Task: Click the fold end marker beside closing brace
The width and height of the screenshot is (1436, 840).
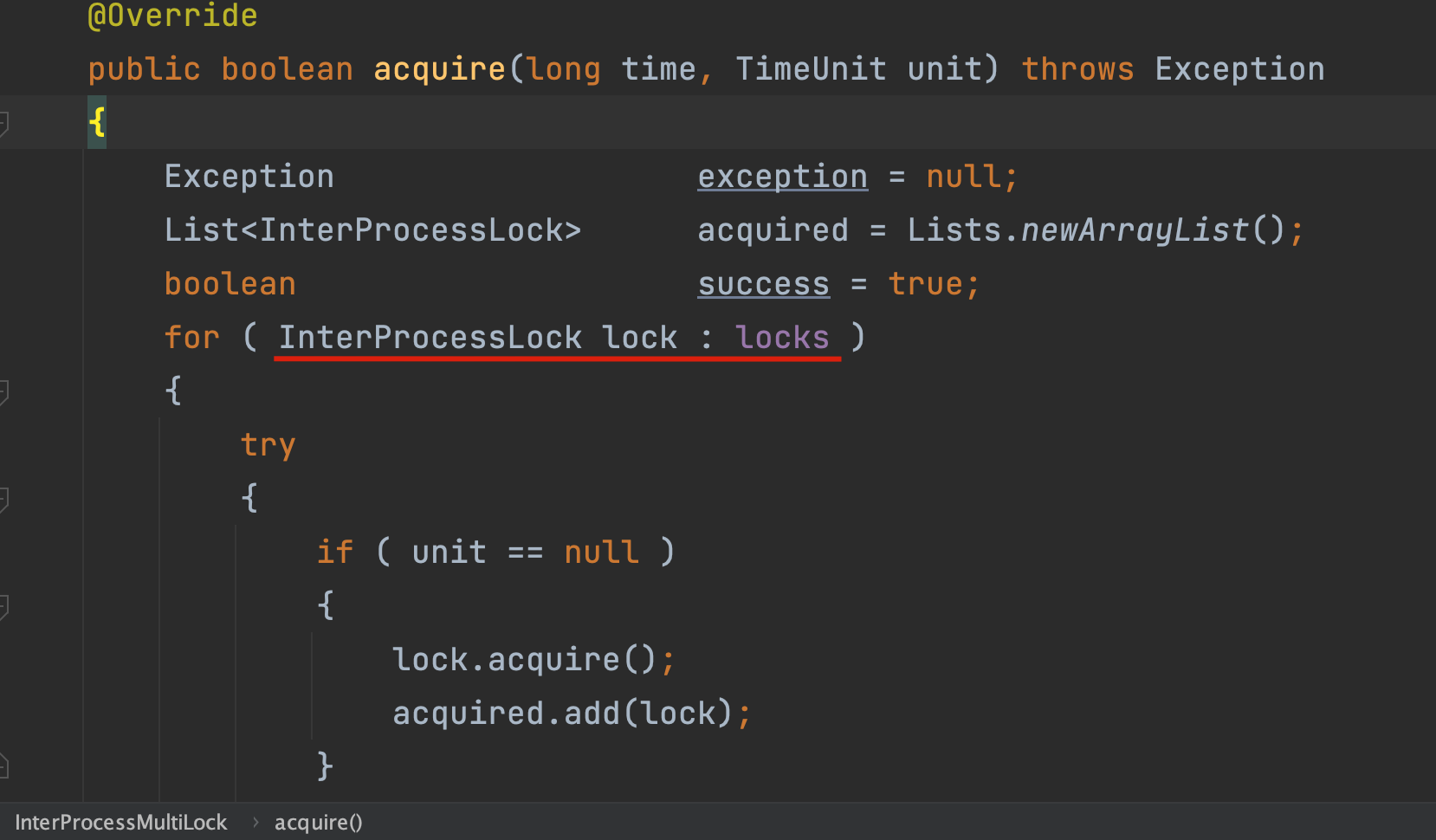Action: [x=3, y=766]
